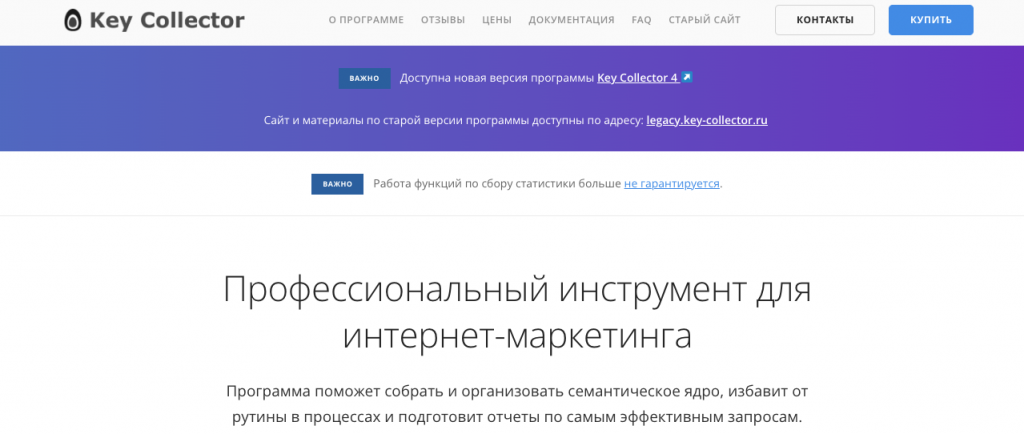Viewport: 1024px width, 434px height.
Task: Open the Key Collector 4 link
Action: pos(637,78)
